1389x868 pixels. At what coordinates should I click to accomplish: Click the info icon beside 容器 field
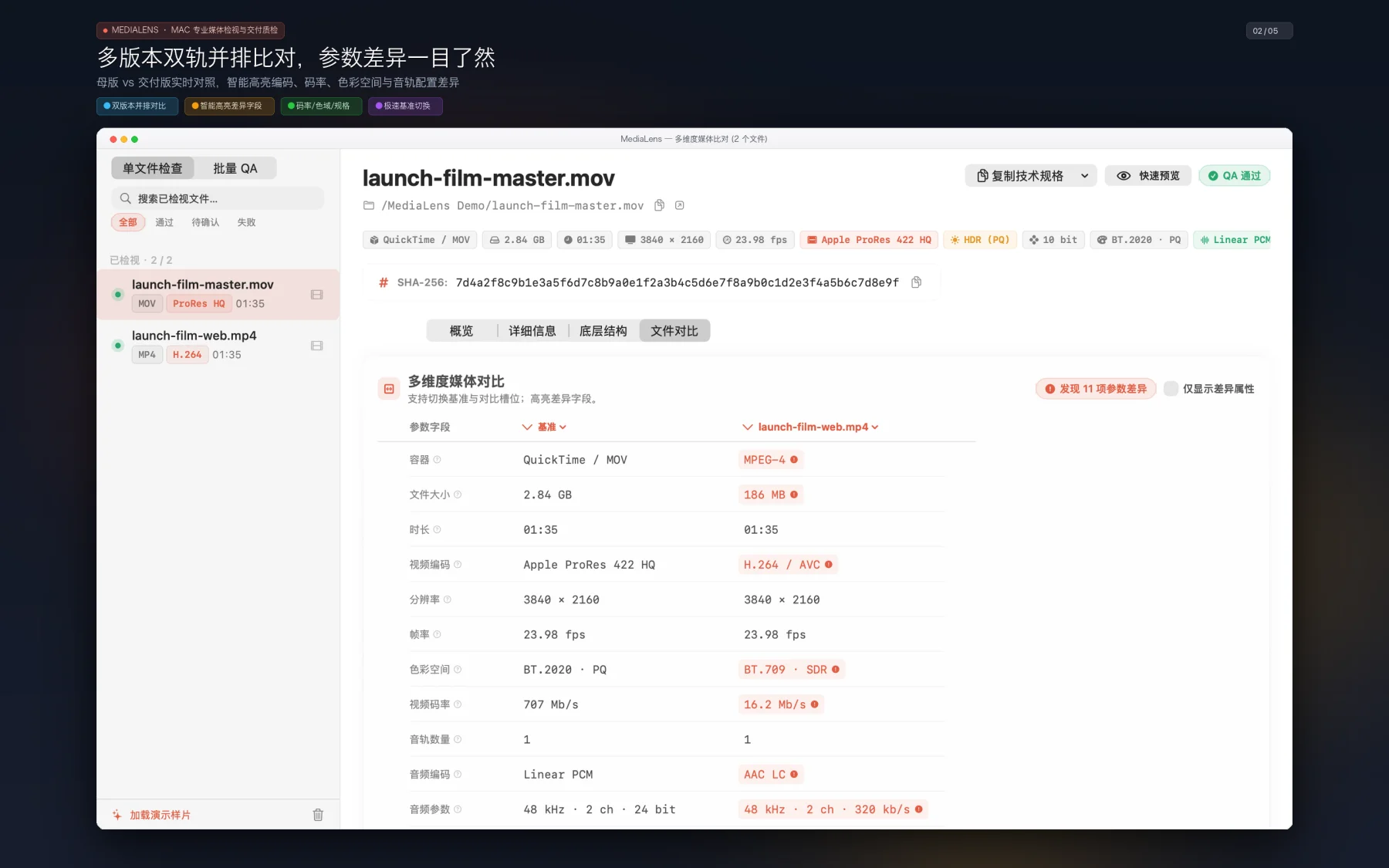(437, 460)
